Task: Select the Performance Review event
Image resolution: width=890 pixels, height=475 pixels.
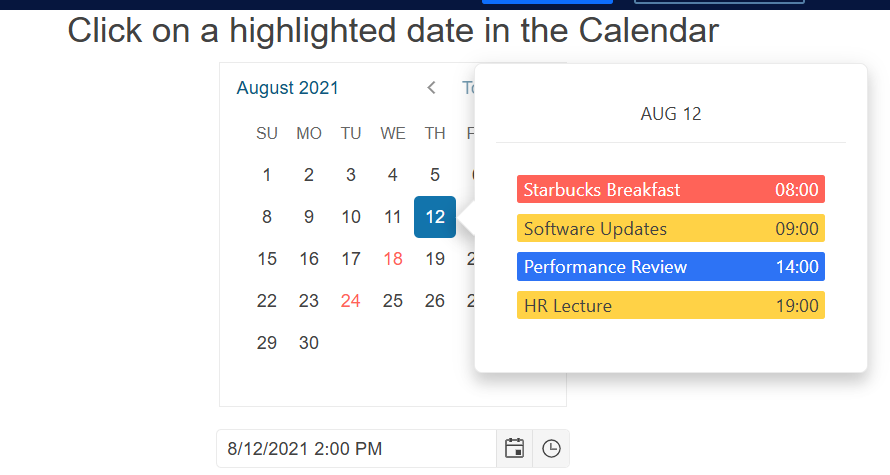Action: [670, 267]
